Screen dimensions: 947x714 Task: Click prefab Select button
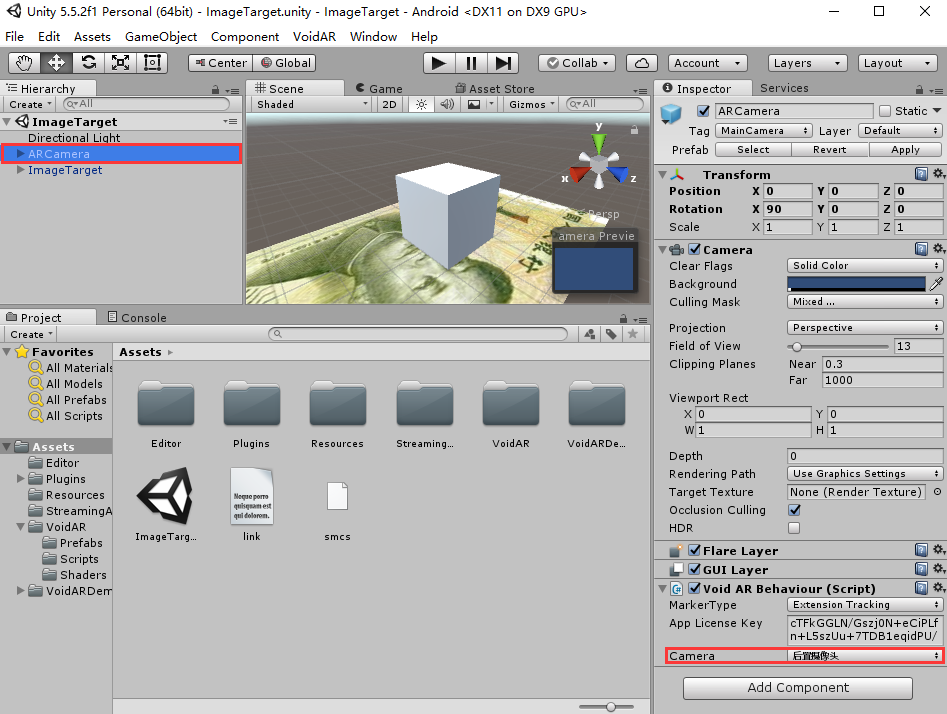[x=753, y=150]
